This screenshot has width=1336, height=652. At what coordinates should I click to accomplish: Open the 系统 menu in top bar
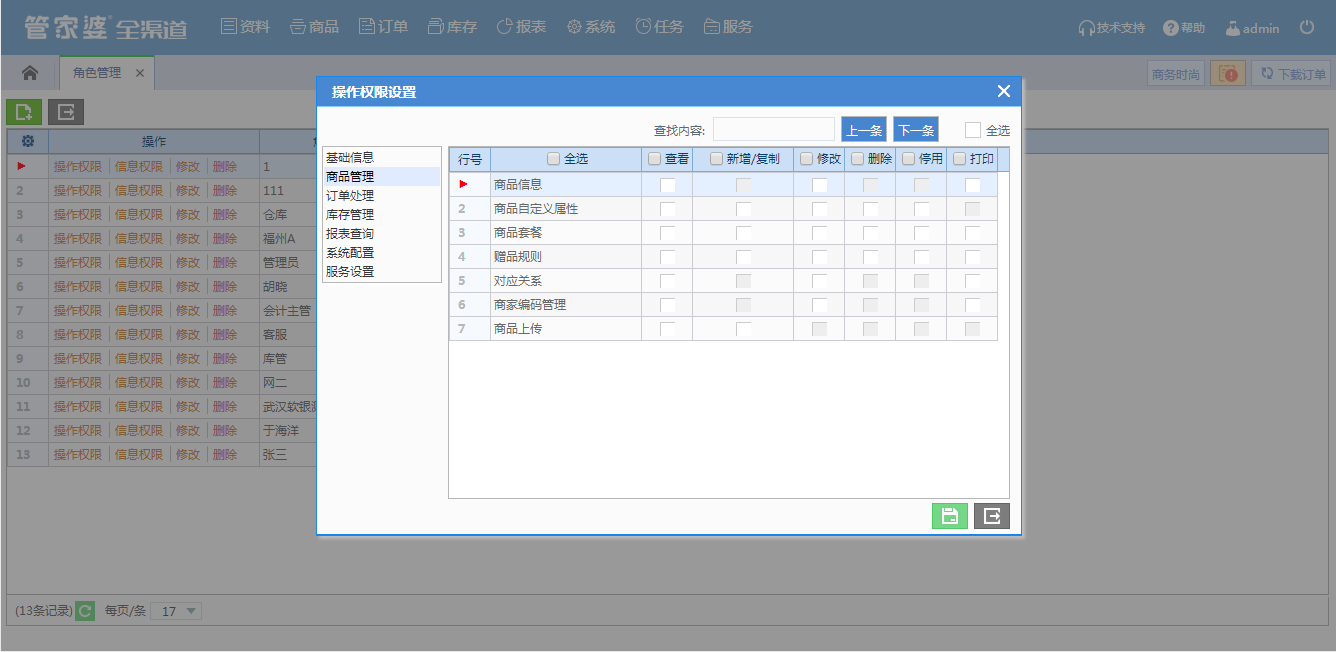coord(591,27)
